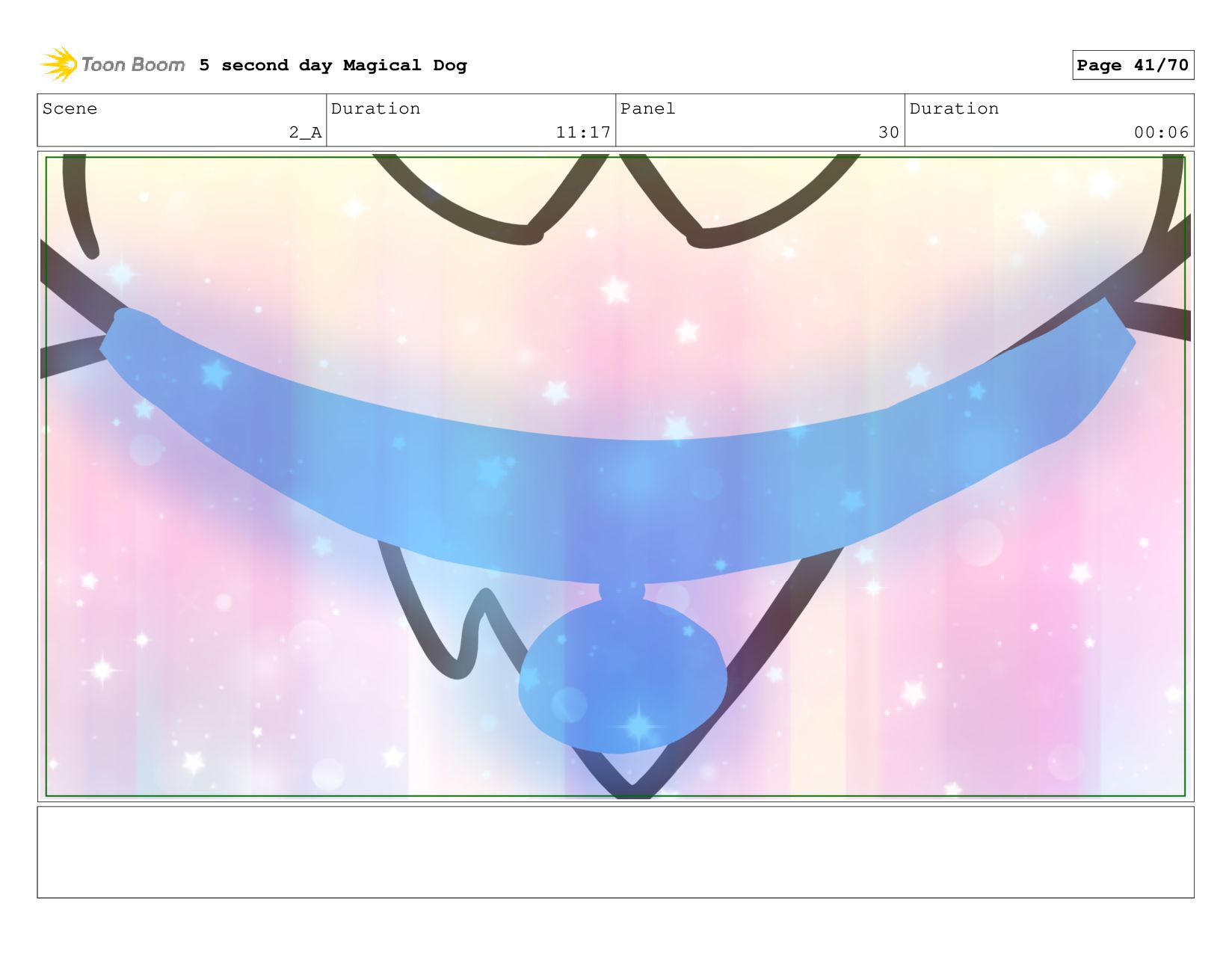
Task: Click the panel number '30'
Action: coord(889,132)
